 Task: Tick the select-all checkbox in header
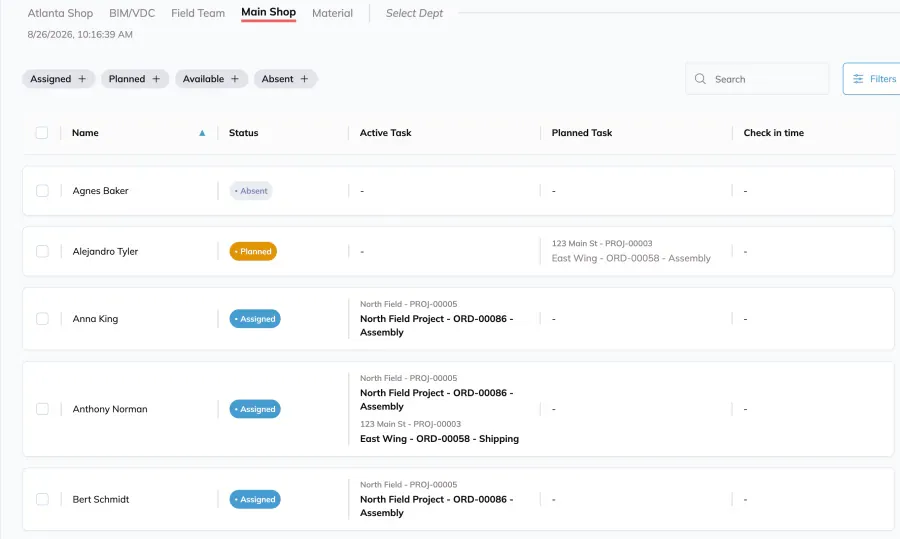[42, 133]
